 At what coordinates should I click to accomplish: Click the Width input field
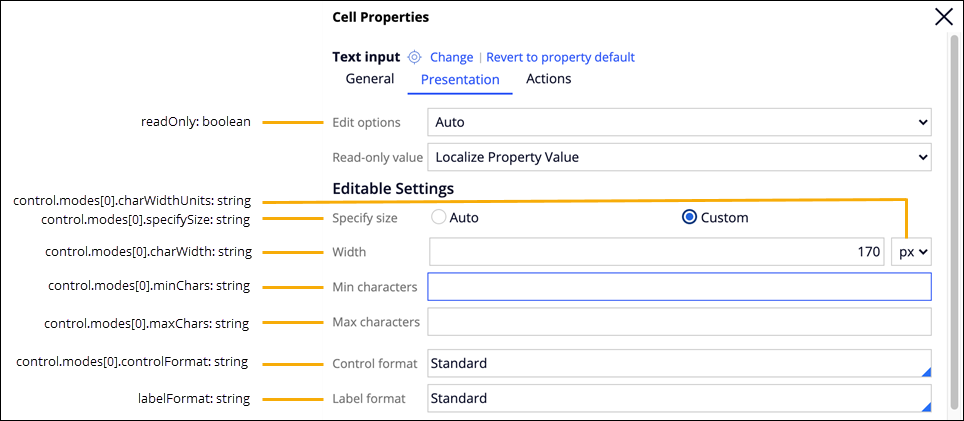click(657, 252)
